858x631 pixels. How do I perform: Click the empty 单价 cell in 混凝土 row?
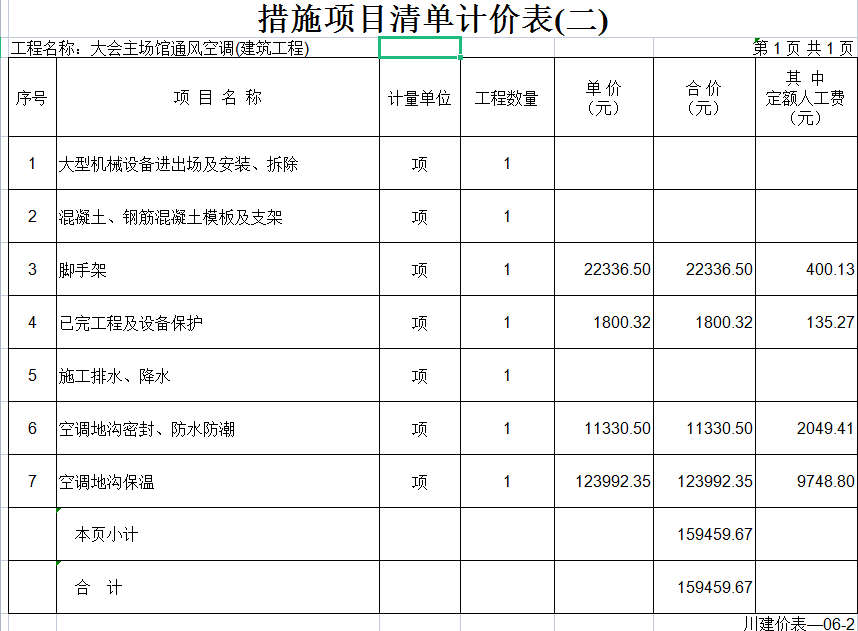tap(604, 217)
